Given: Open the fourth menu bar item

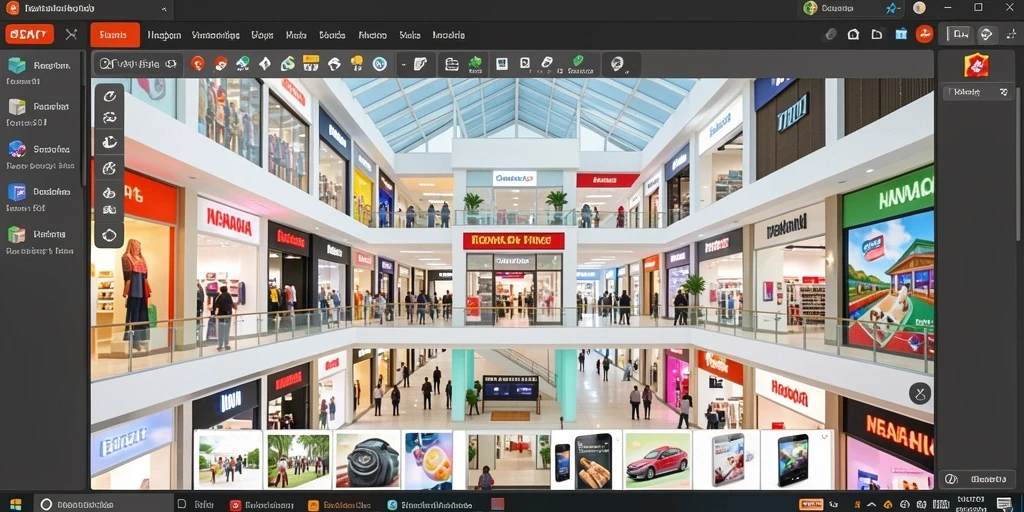Looking at the screenshot, I should (263, 35).
